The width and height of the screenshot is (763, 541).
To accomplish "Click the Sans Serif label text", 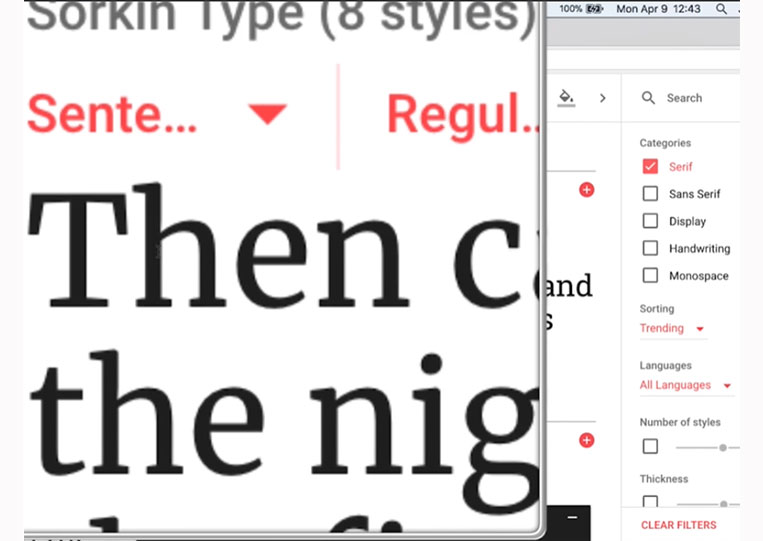I will [x=694, y=194].
